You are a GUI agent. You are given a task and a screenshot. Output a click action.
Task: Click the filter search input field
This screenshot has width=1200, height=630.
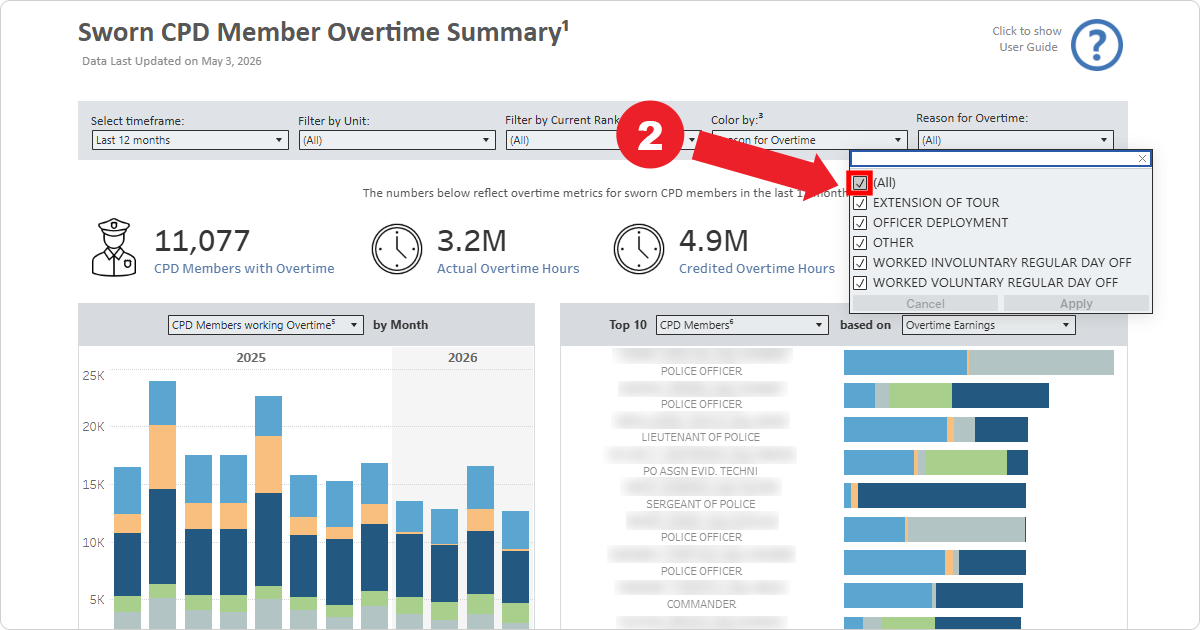point(993,158)
